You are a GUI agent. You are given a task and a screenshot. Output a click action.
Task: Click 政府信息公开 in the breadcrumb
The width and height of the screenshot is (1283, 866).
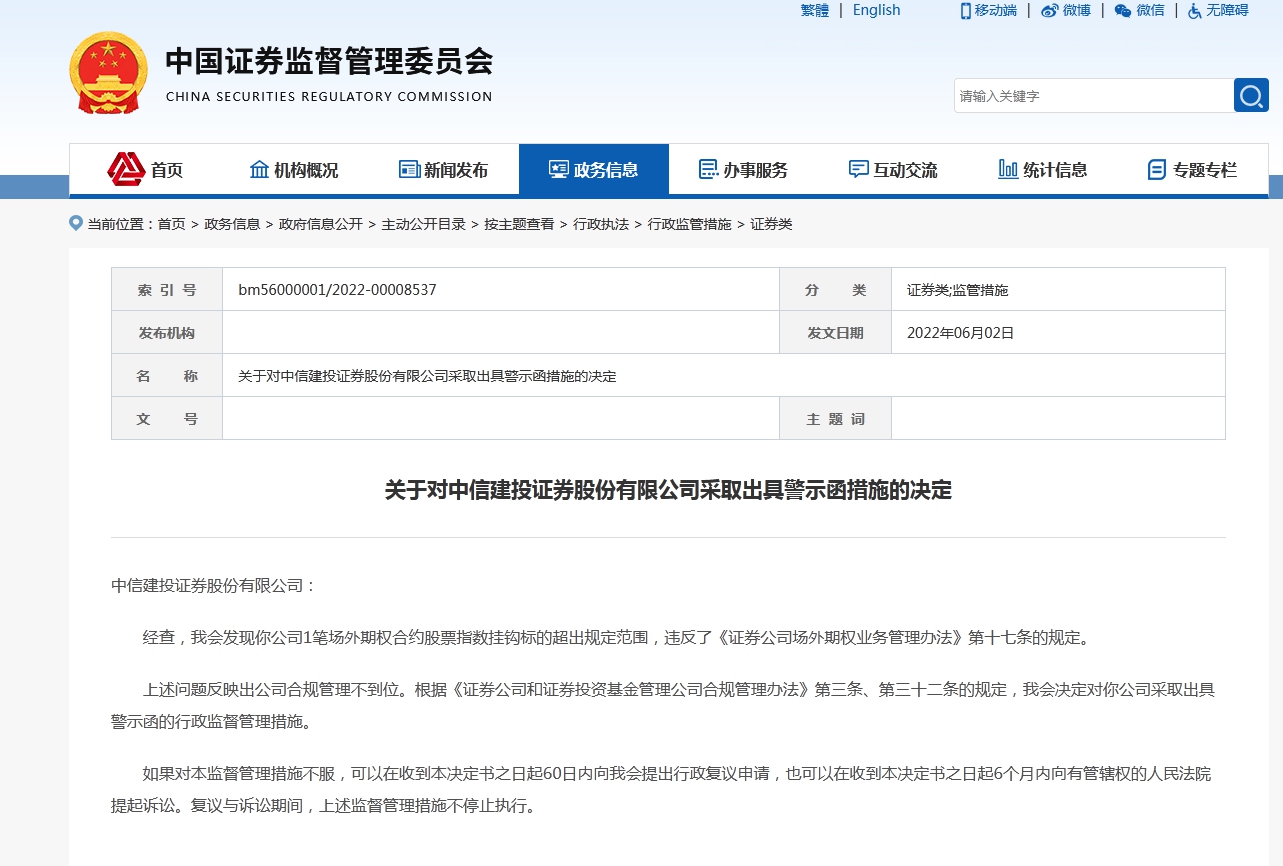(x=321, y=224)
